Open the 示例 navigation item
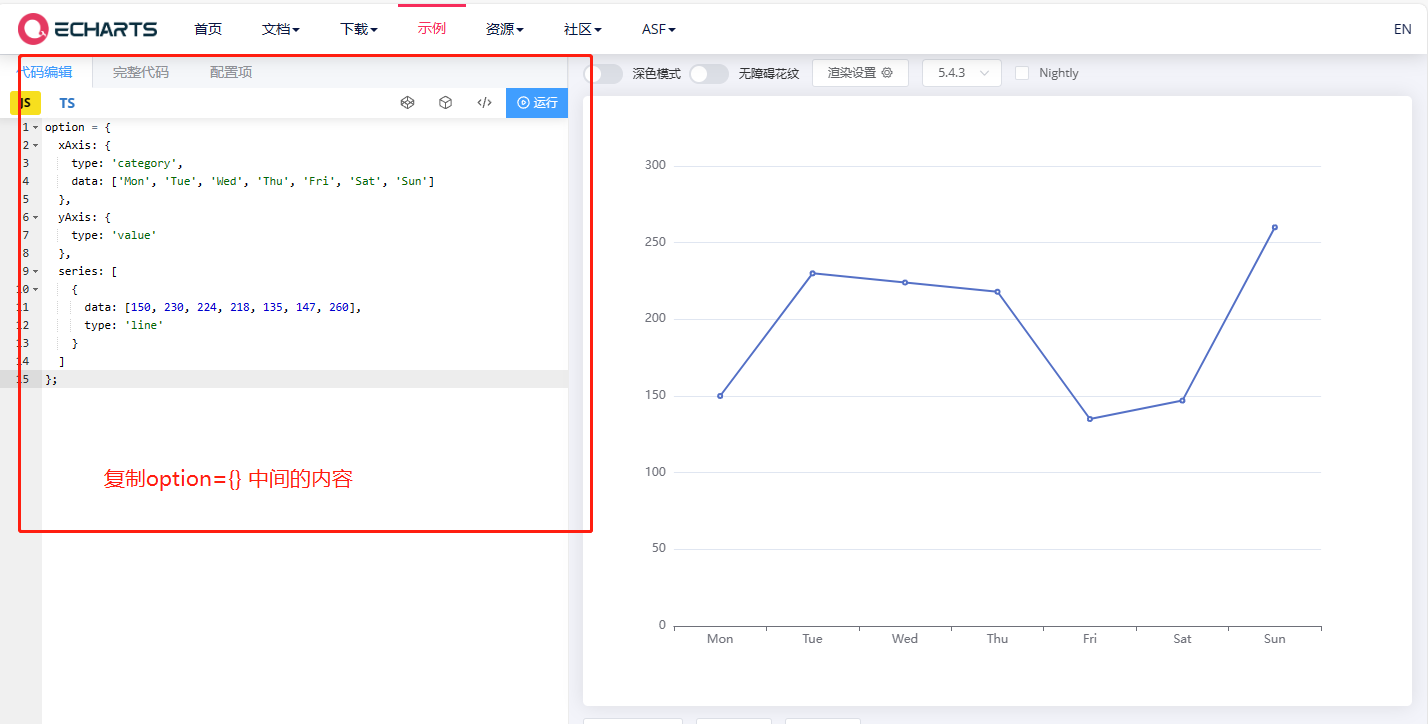This screenshot has height=724, width=1428. pyautogui.click(x=432, y=29)
